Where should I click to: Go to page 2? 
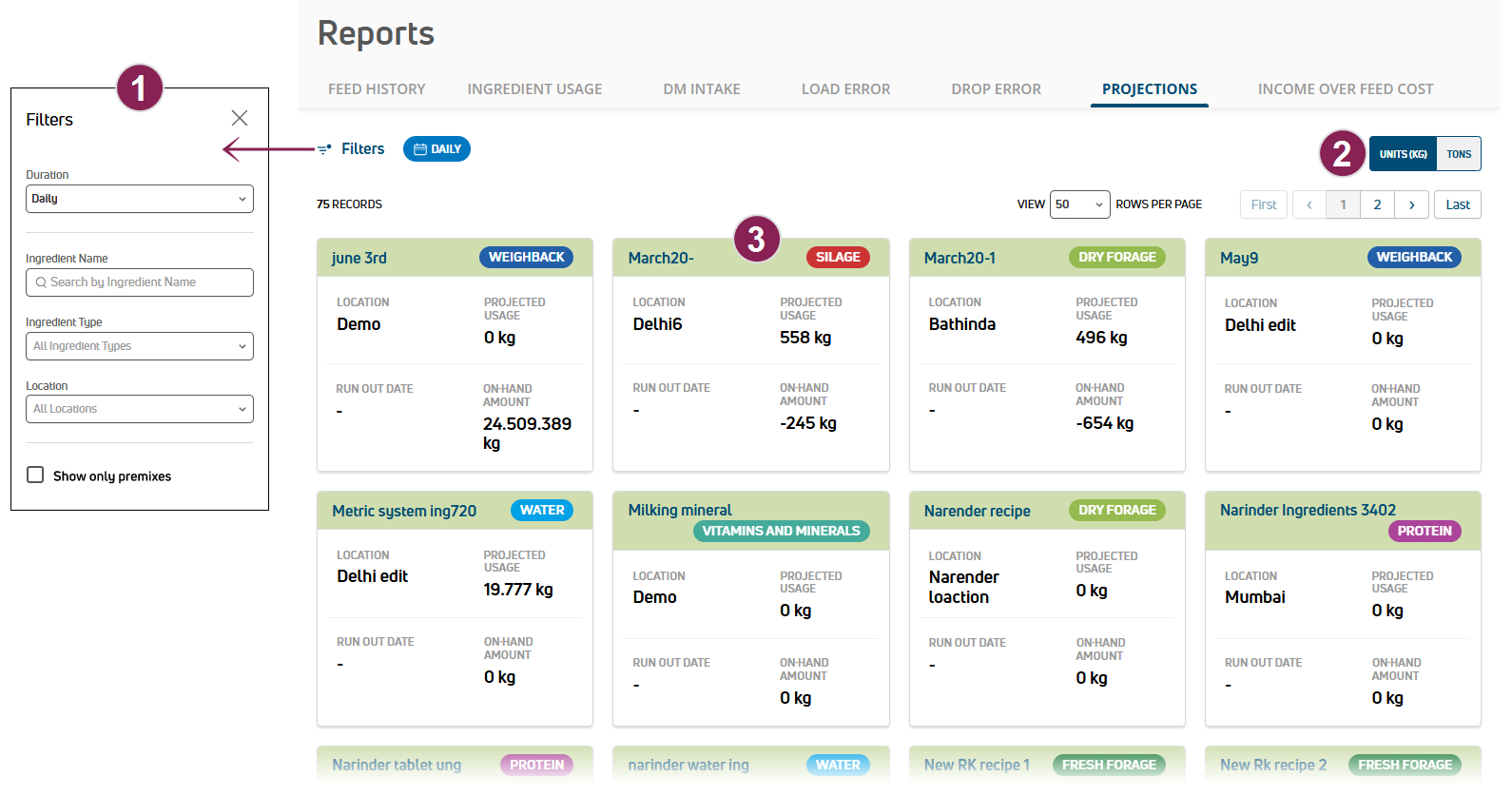coord(1377,204)
